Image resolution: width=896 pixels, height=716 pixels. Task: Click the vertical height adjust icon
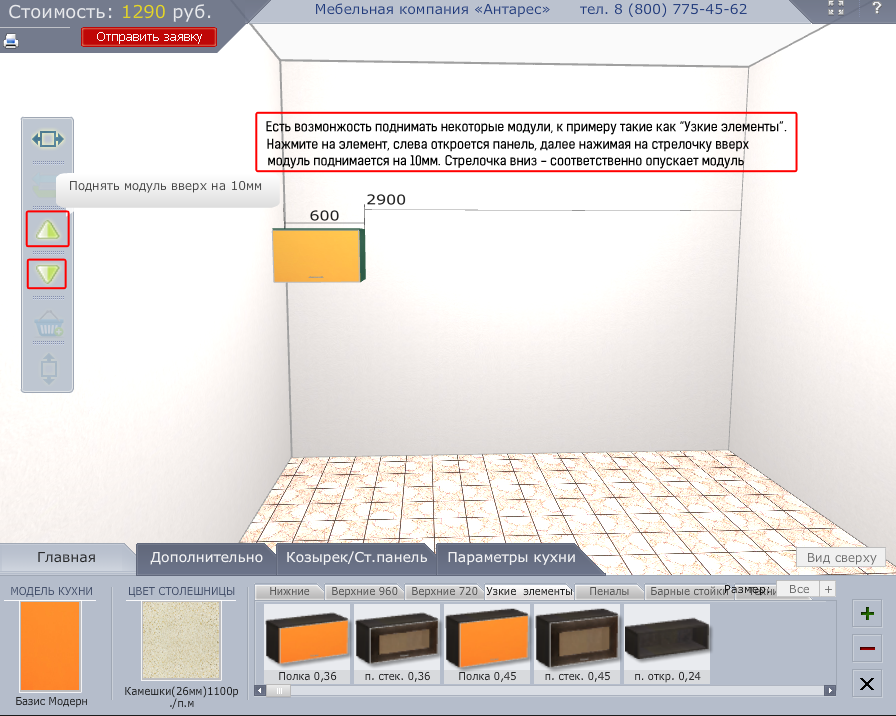pos(48,367)
